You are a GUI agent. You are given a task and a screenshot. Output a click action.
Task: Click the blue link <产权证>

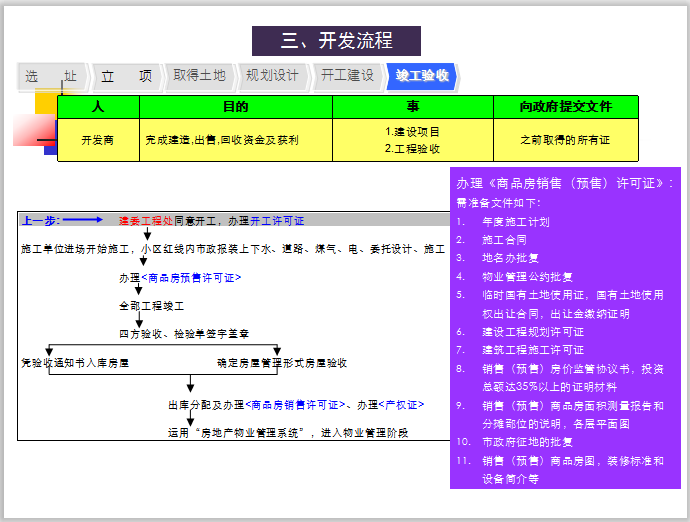pyautogui.click(x=401, y=405)
